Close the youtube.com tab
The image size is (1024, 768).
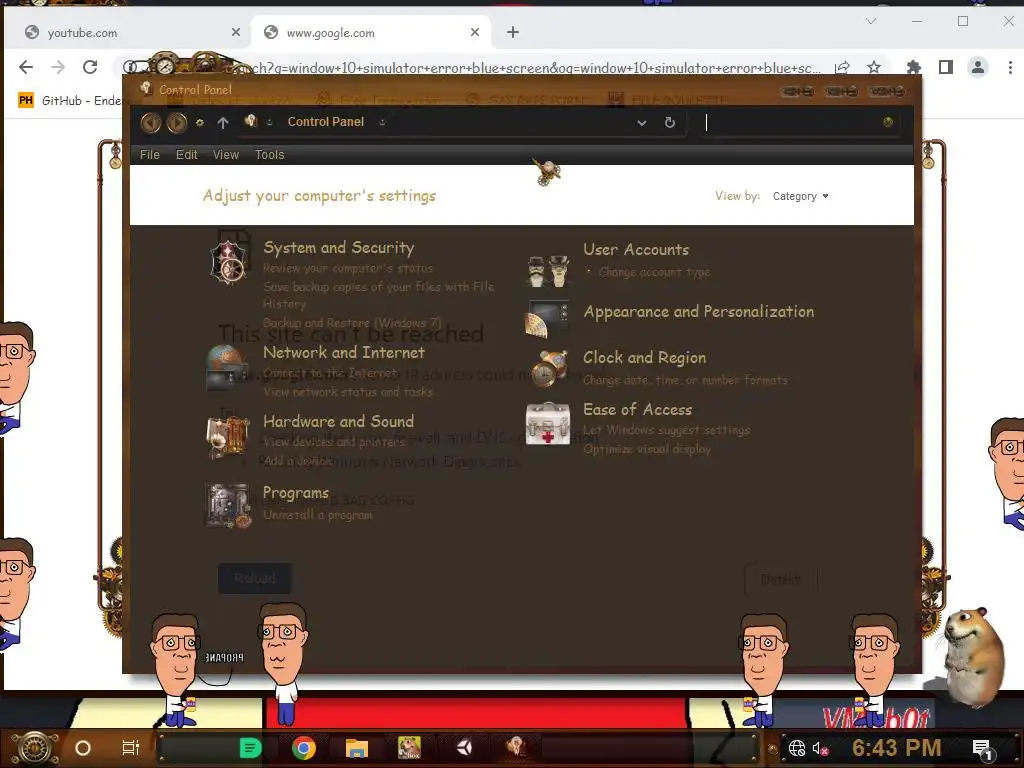[x=236, y=32]
